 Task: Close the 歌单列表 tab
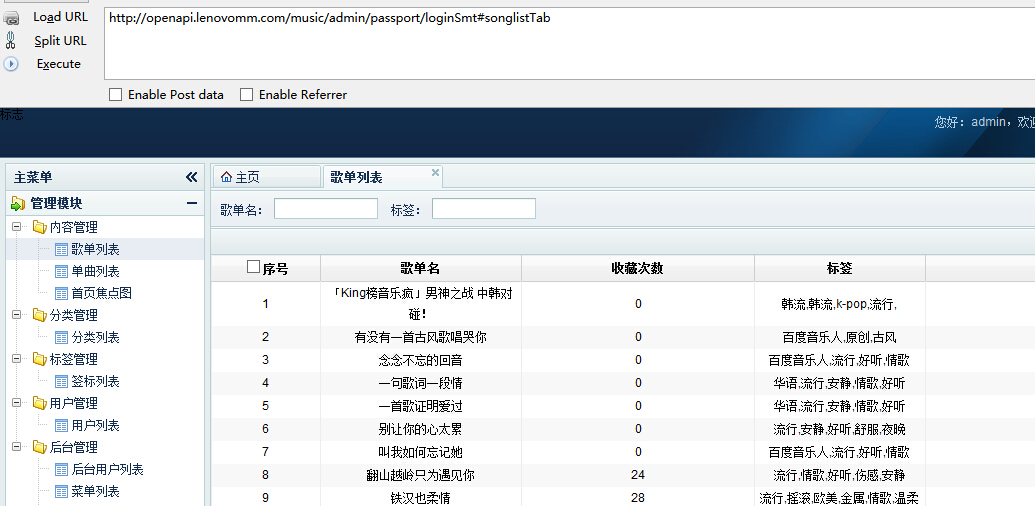pos(435,172)
